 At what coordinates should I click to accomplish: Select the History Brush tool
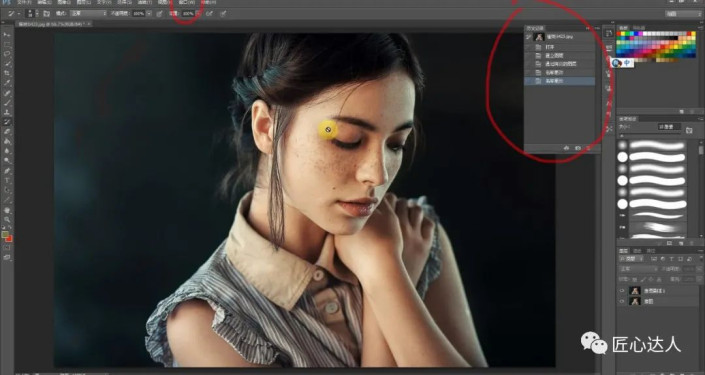pyautogui.click(x=7, y=122)
